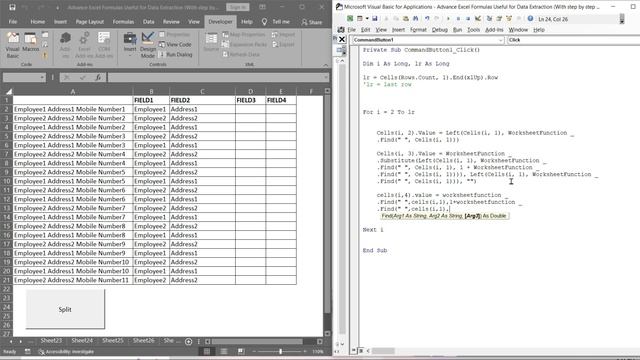Click the zoom in plus button

coord(305,351)
